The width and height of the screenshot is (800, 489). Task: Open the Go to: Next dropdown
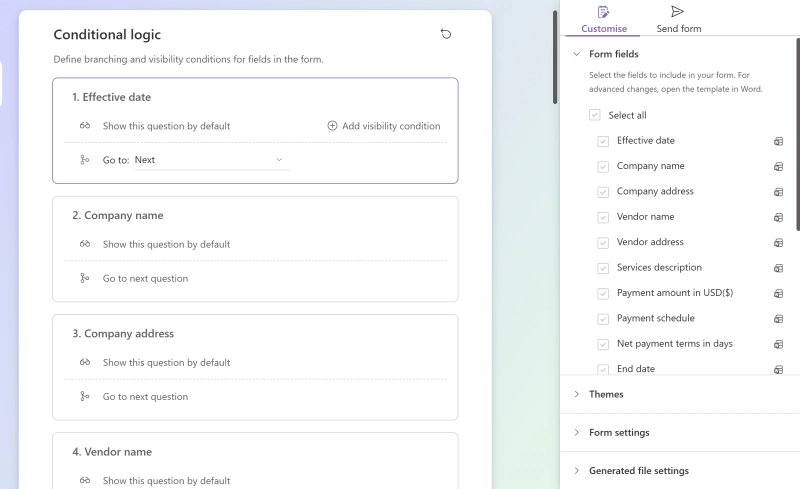212,160
